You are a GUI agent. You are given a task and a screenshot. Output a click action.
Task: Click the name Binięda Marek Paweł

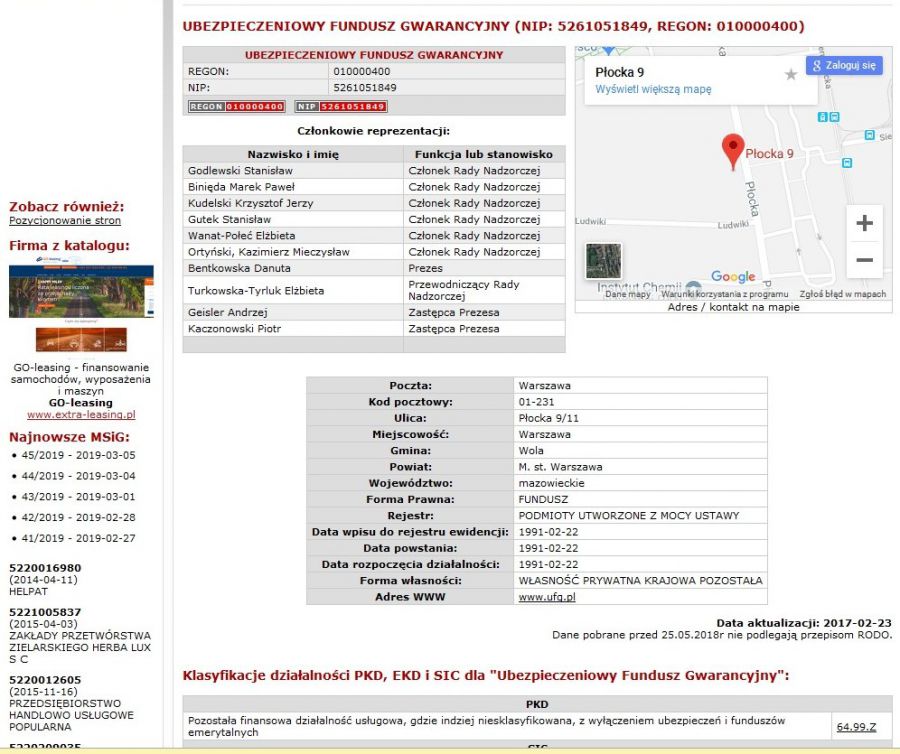(x=241, y=186)
